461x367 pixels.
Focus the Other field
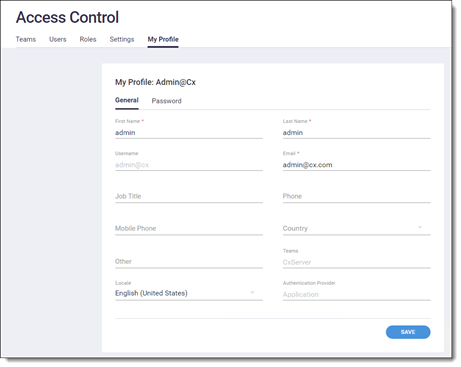(x=189, y=262)
